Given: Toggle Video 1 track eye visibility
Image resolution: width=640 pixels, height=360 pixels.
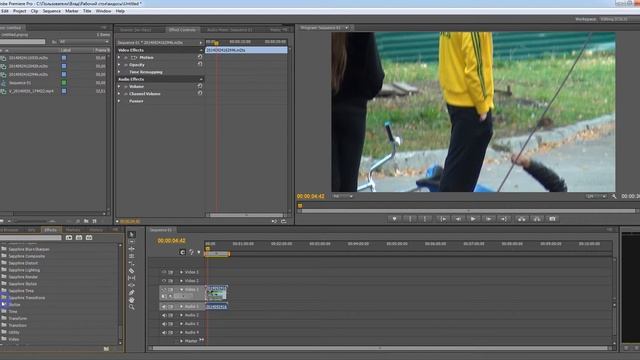Looking at the screenshot, I should 164,290.
